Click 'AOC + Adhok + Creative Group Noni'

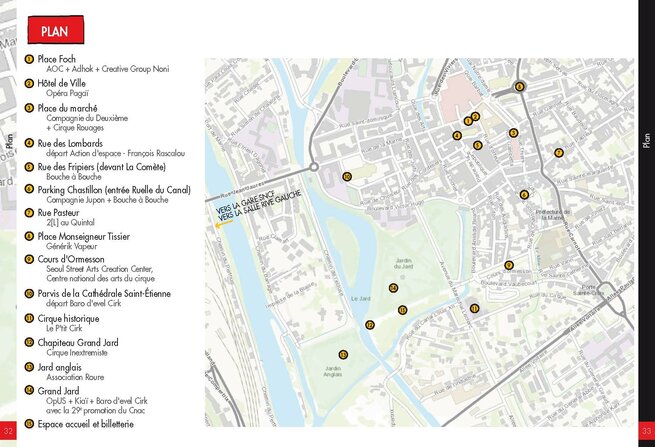click(x=108, y=69)
